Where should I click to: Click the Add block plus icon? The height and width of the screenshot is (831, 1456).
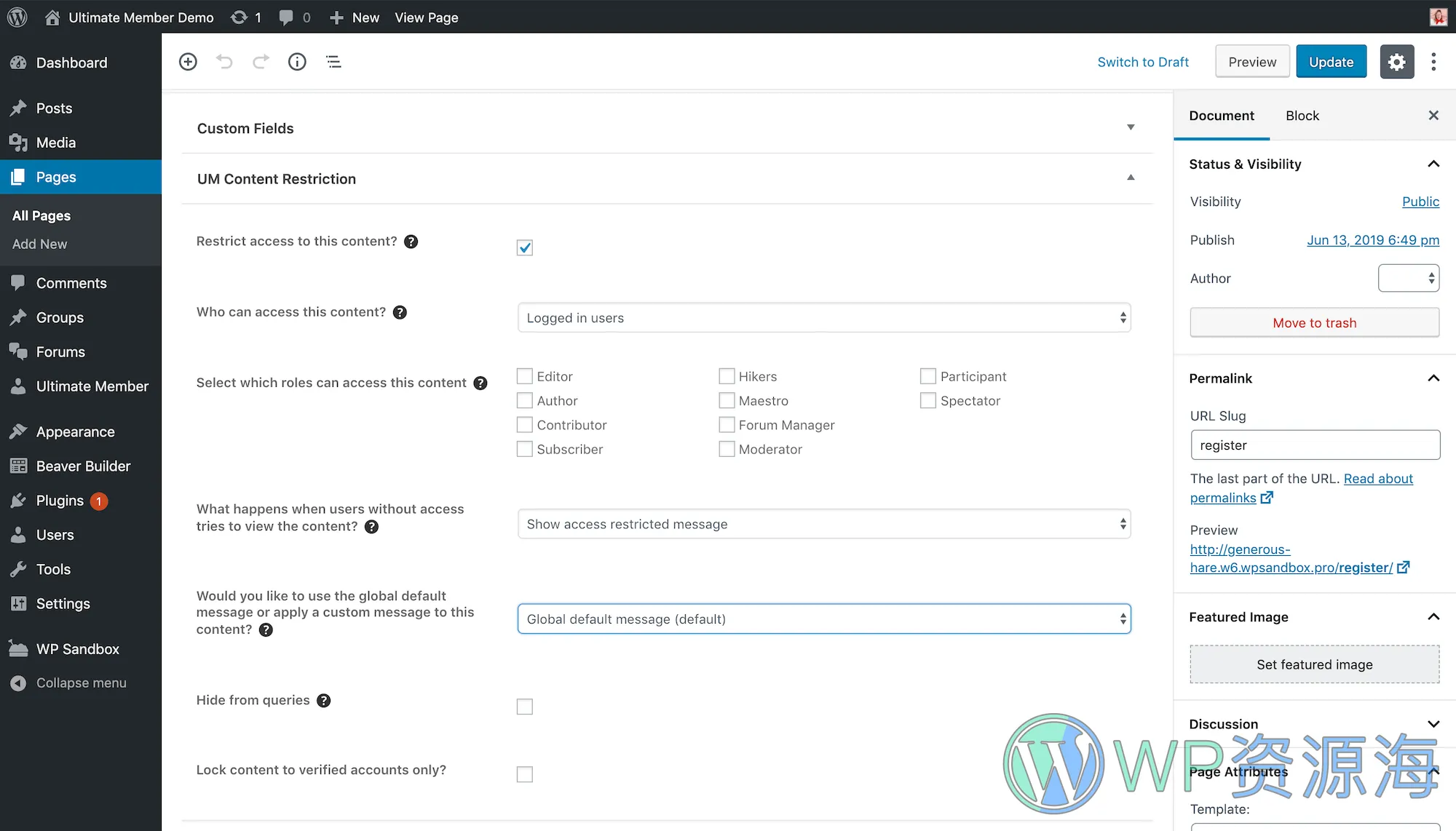click(x=188, y=62)
